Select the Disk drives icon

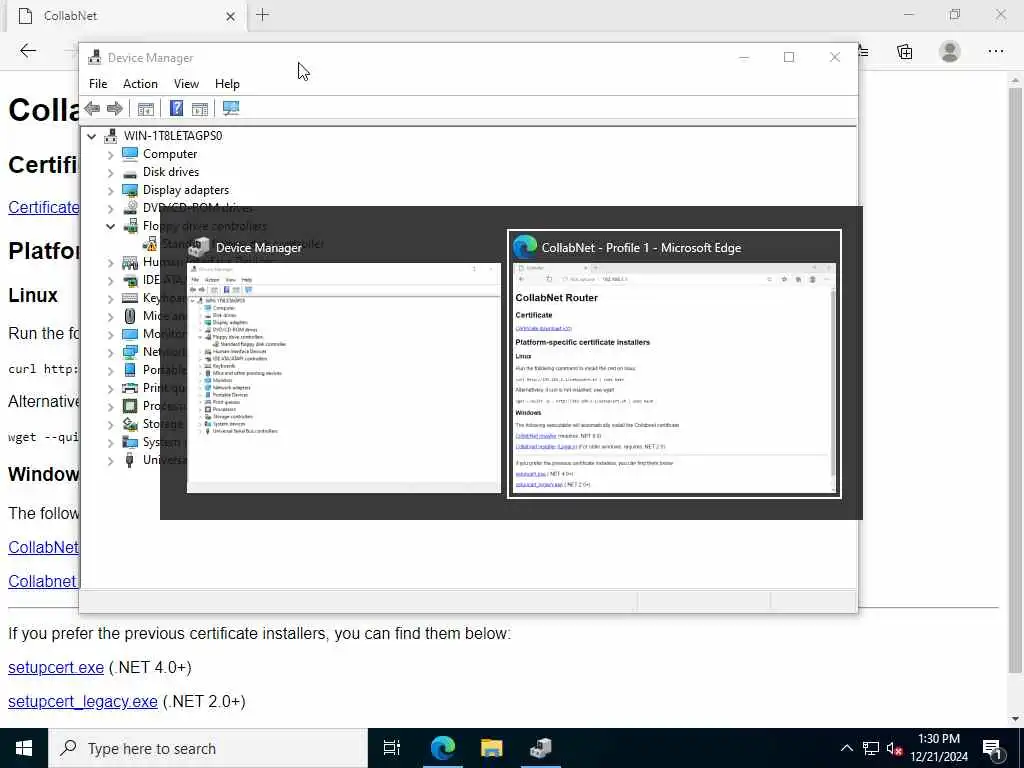pos(130,172)
